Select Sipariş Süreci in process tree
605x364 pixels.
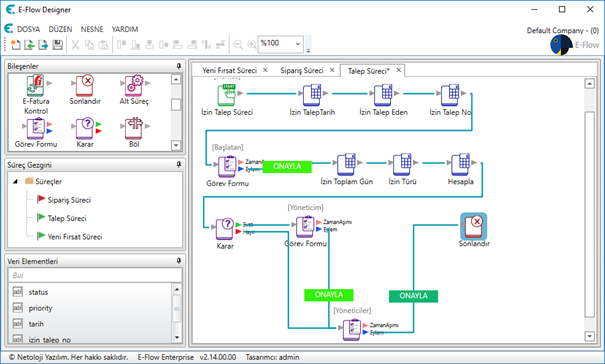(x=69, y=200)
